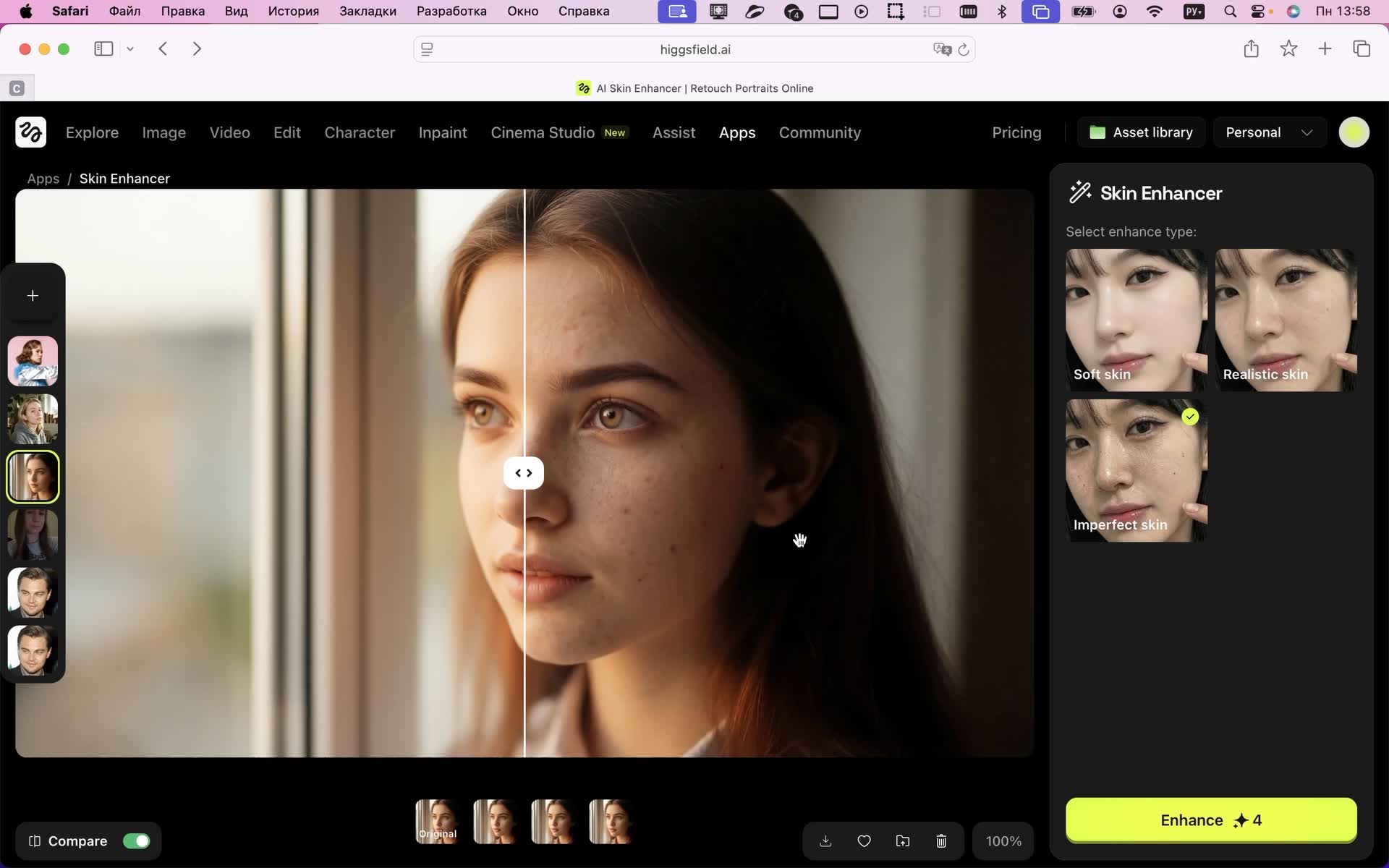Image resolution: width=1389 pixels, height=868 pixels.
Task: Select Soft skin enhance type
Action: click(x=1136, y=320)
